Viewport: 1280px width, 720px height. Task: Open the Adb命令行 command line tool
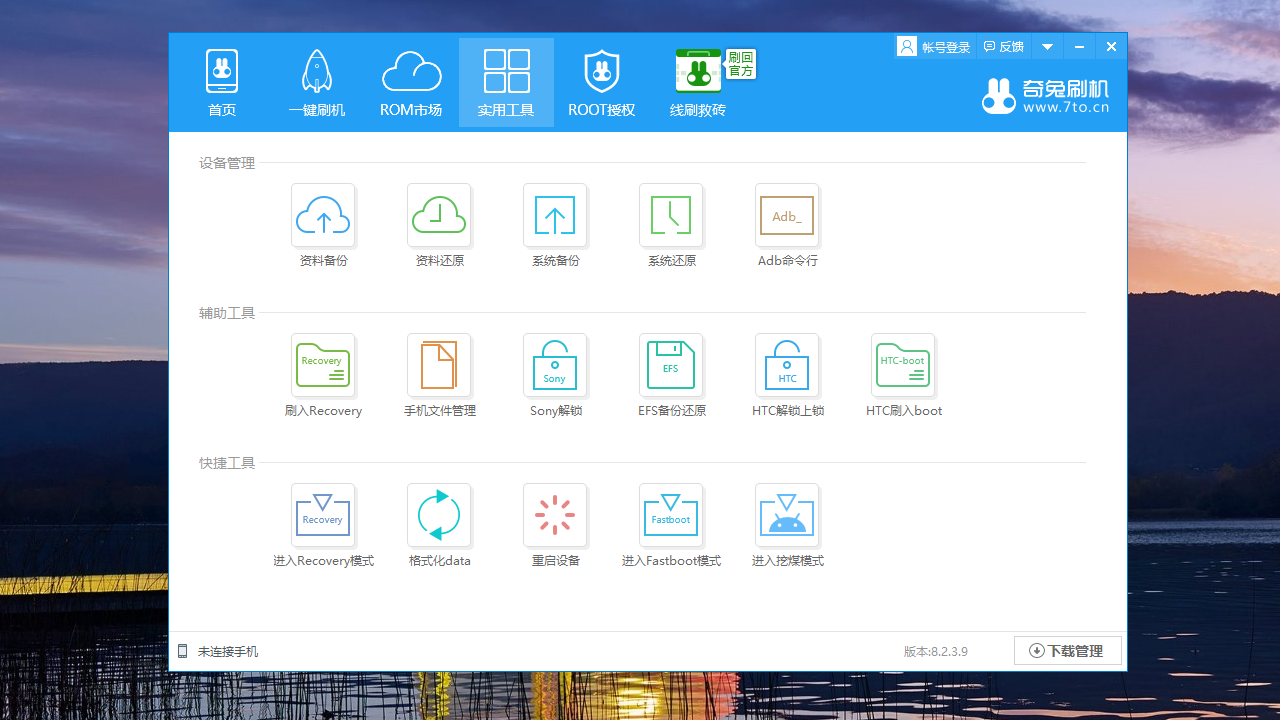pyautogui.click(x=787, y=216)
